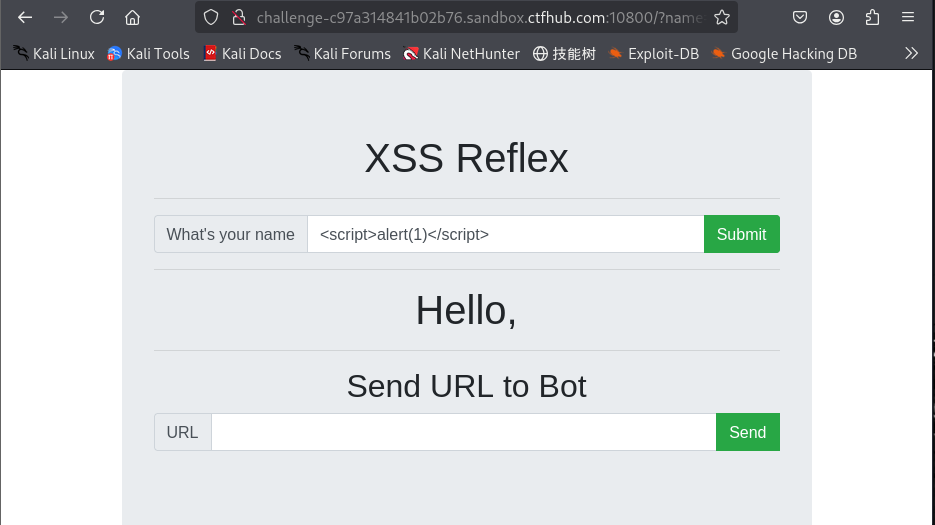
Task: Open the tracking protection shield icon
Action: [x=210, y=17]
